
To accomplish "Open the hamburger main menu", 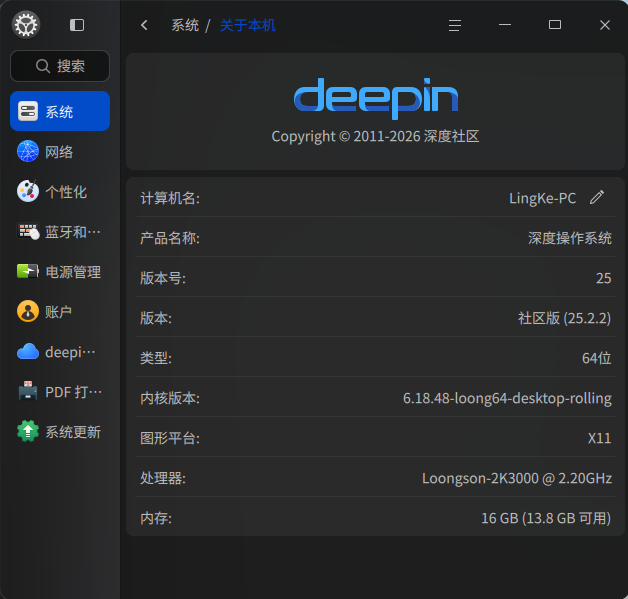I will coord(455,25).
